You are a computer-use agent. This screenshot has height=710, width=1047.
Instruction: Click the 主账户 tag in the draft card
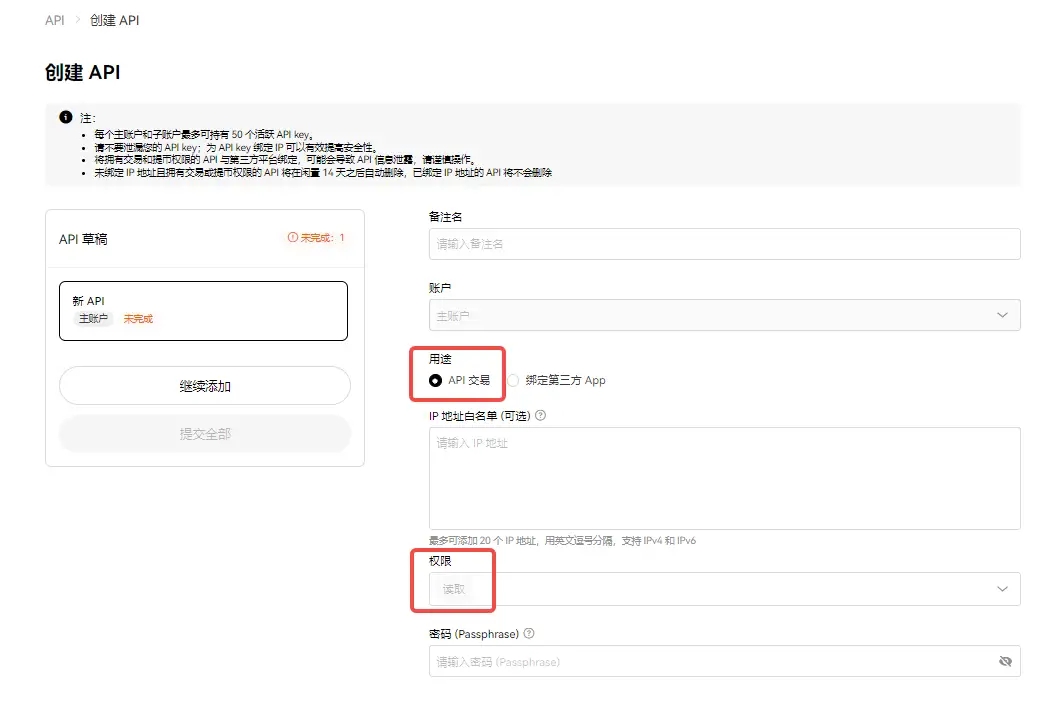[93, 319]
